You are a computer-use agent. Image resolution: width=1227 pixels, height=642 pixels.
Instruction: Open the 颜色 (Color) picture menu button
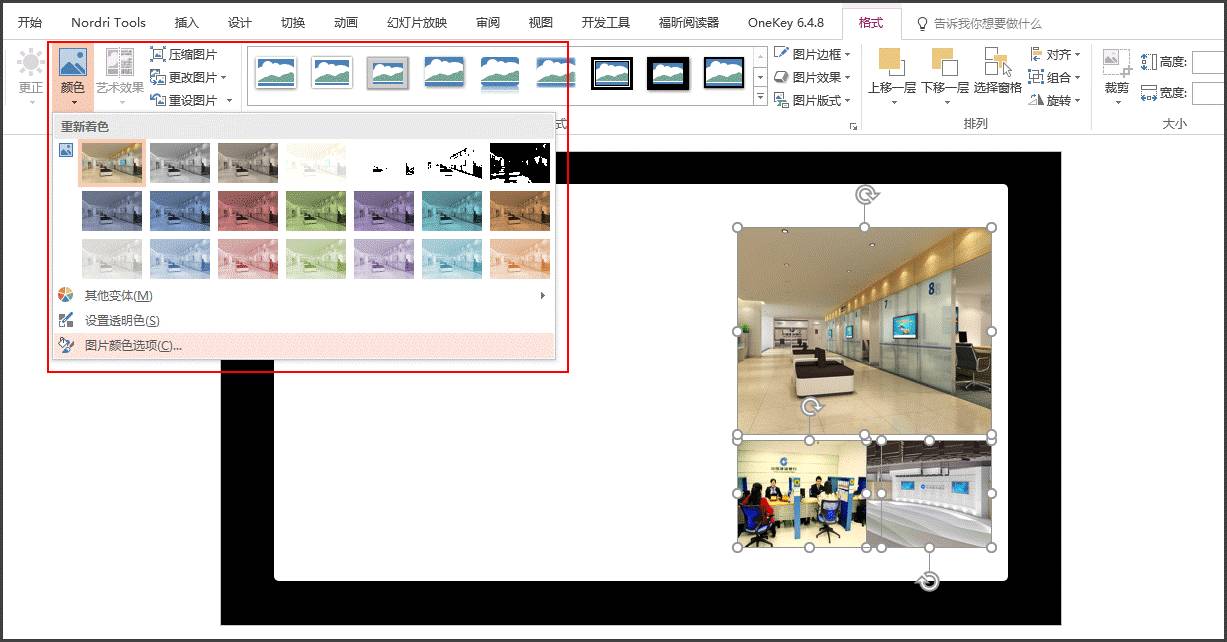(x=73, y=76)
